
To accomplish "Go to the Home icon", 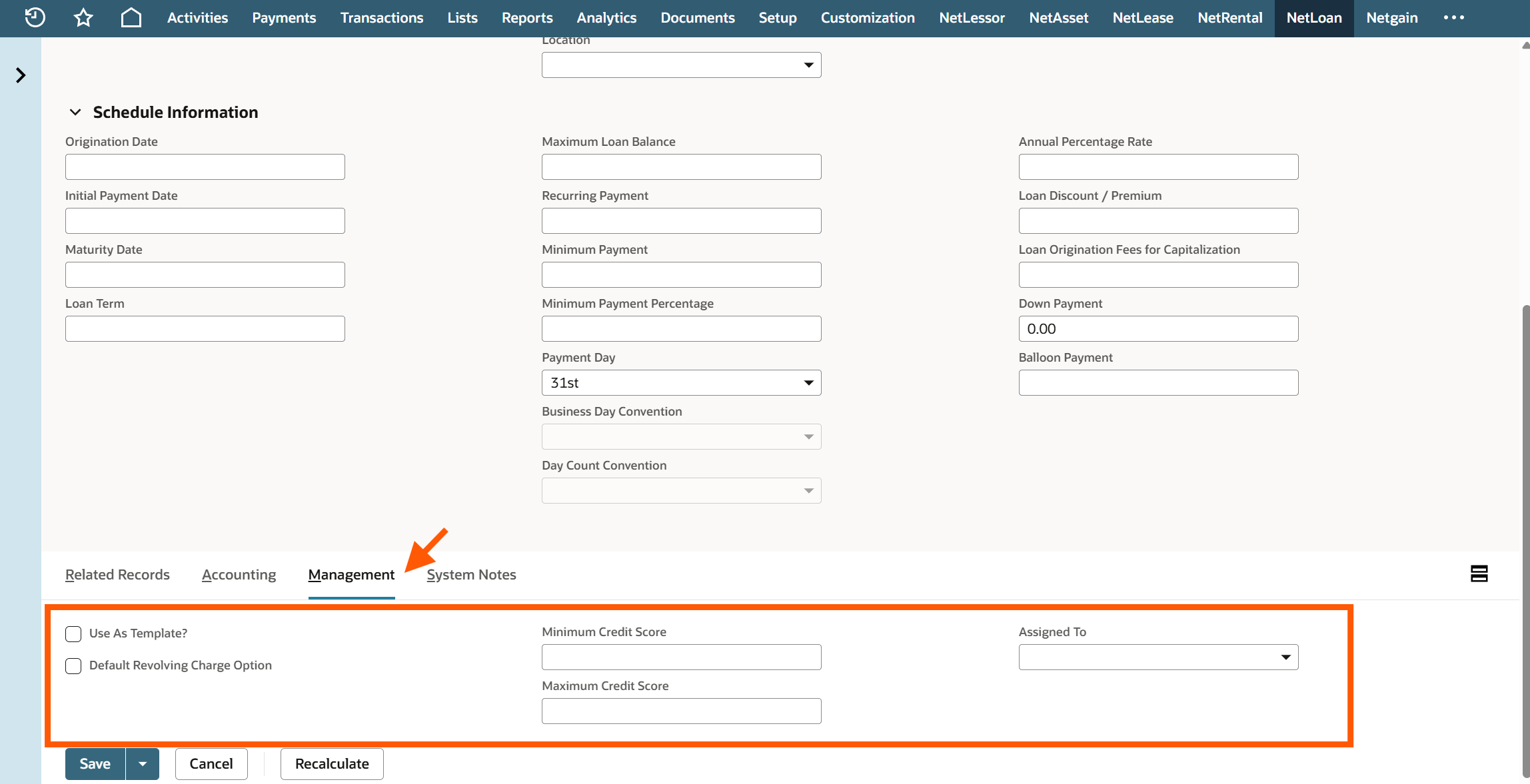I will click(x=131, y=18).
